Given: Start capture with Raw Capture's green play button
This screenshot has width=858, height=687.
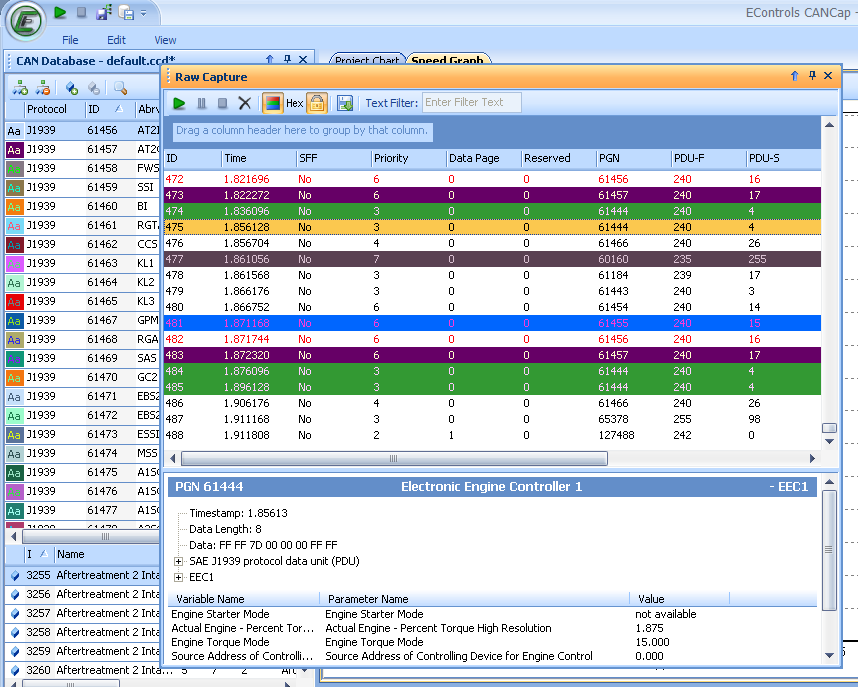Looking at the screenshot, I should [x=179, y=103].
